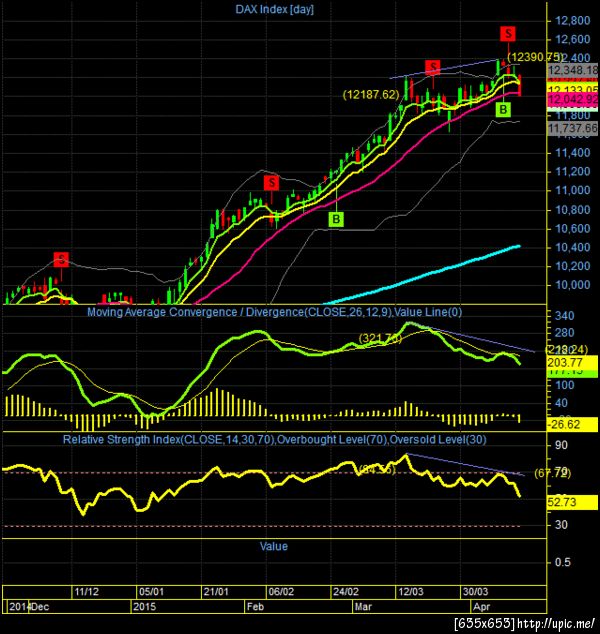Click the green B buy marker in late February

(x=336, y=219)
